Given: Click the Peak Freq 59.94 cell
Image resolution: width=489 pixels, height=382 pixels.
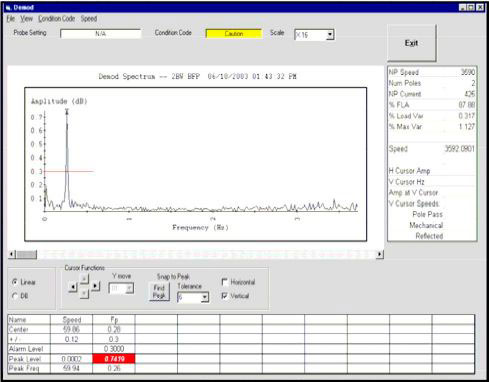Looking at the screenshot, I should 71,368.
